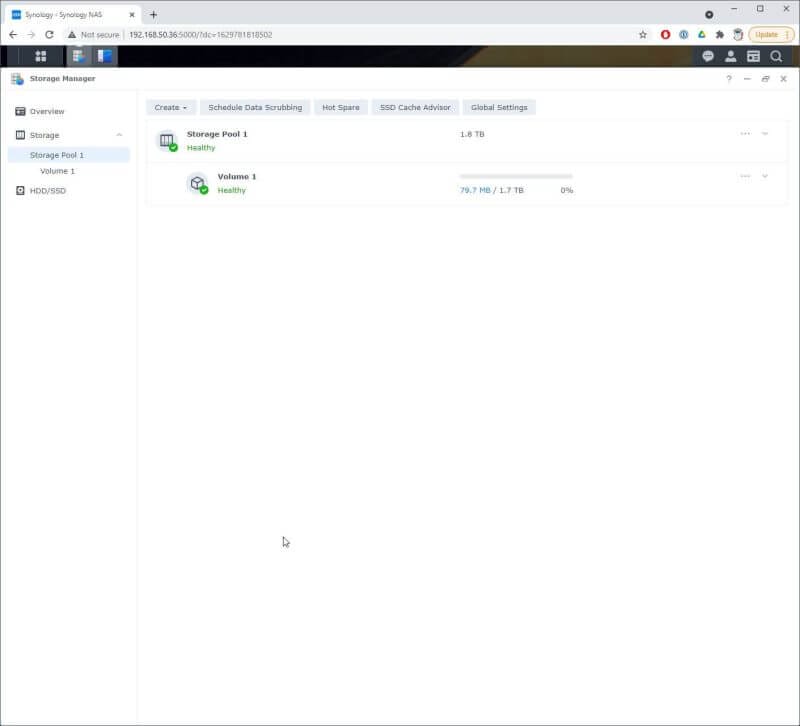Open the Create dropdown
The width and height of the screenshot is (800, 726).
[x=169, y=107]
